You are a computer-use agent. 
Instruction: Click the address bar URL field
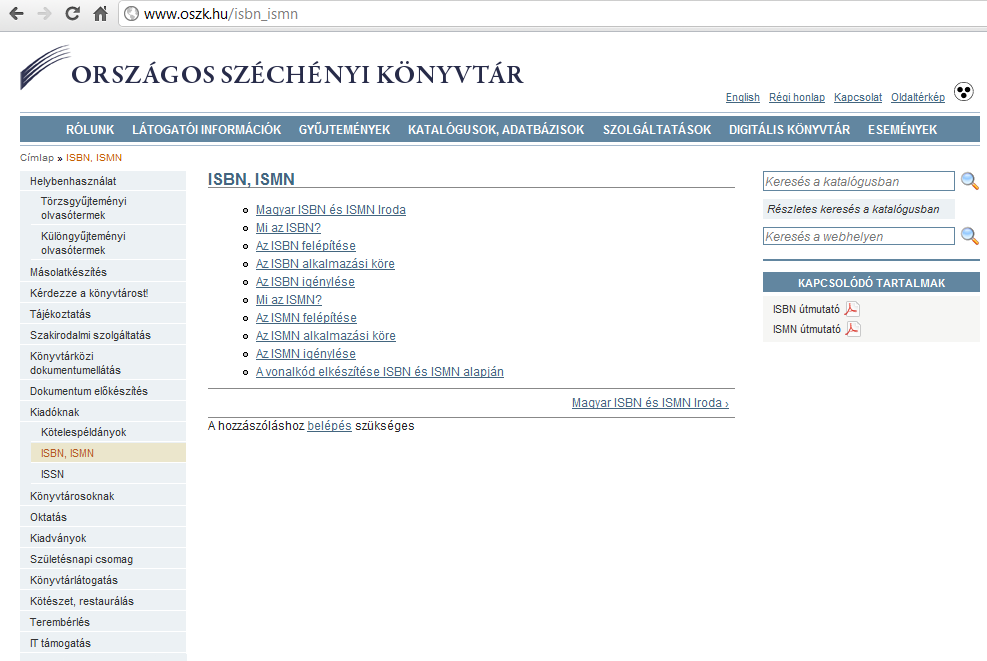click(553, 14)
